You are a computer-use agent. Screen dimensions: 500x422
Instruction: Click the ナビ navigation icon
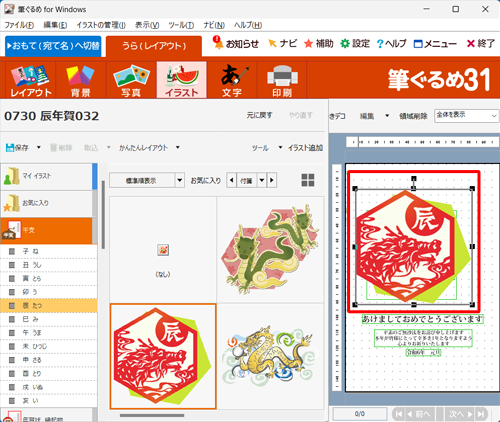coord(283,43)
